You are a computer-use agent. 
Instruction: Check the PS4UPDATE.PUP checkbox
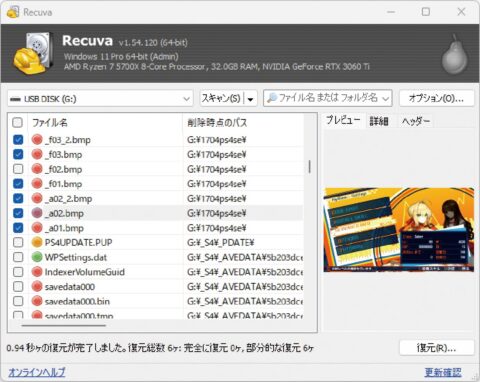18,242
